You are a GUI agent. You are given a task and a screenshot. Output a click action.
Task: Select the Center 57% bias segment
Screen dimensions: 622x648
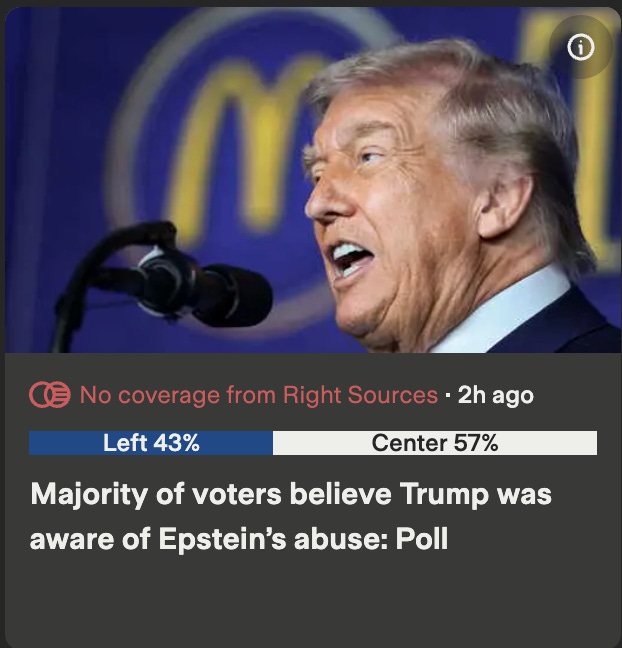coord(435,443)
